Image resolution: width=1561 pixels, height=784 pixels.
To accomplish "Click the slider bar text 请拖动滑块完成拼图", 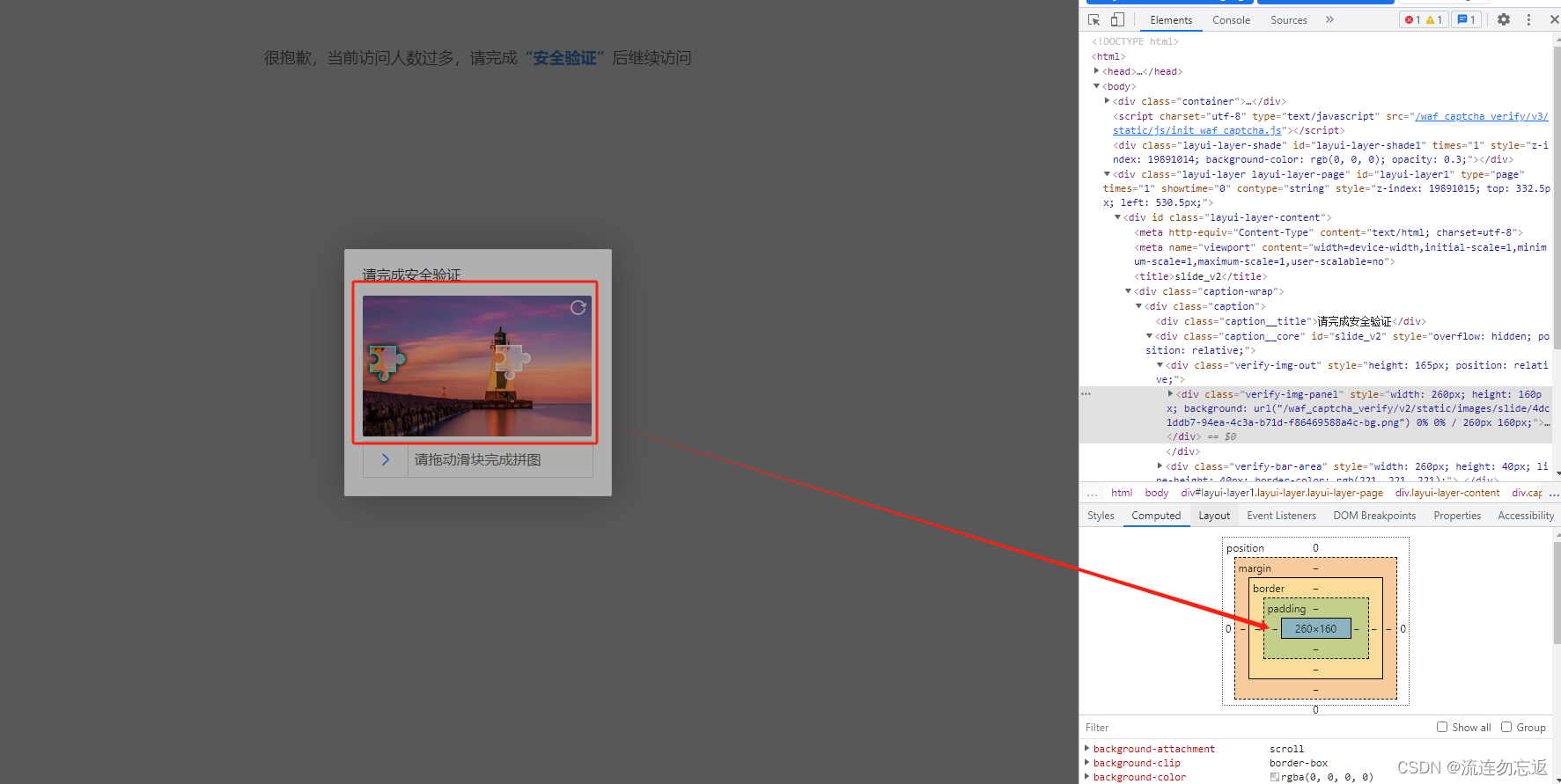I will point(478,460).
